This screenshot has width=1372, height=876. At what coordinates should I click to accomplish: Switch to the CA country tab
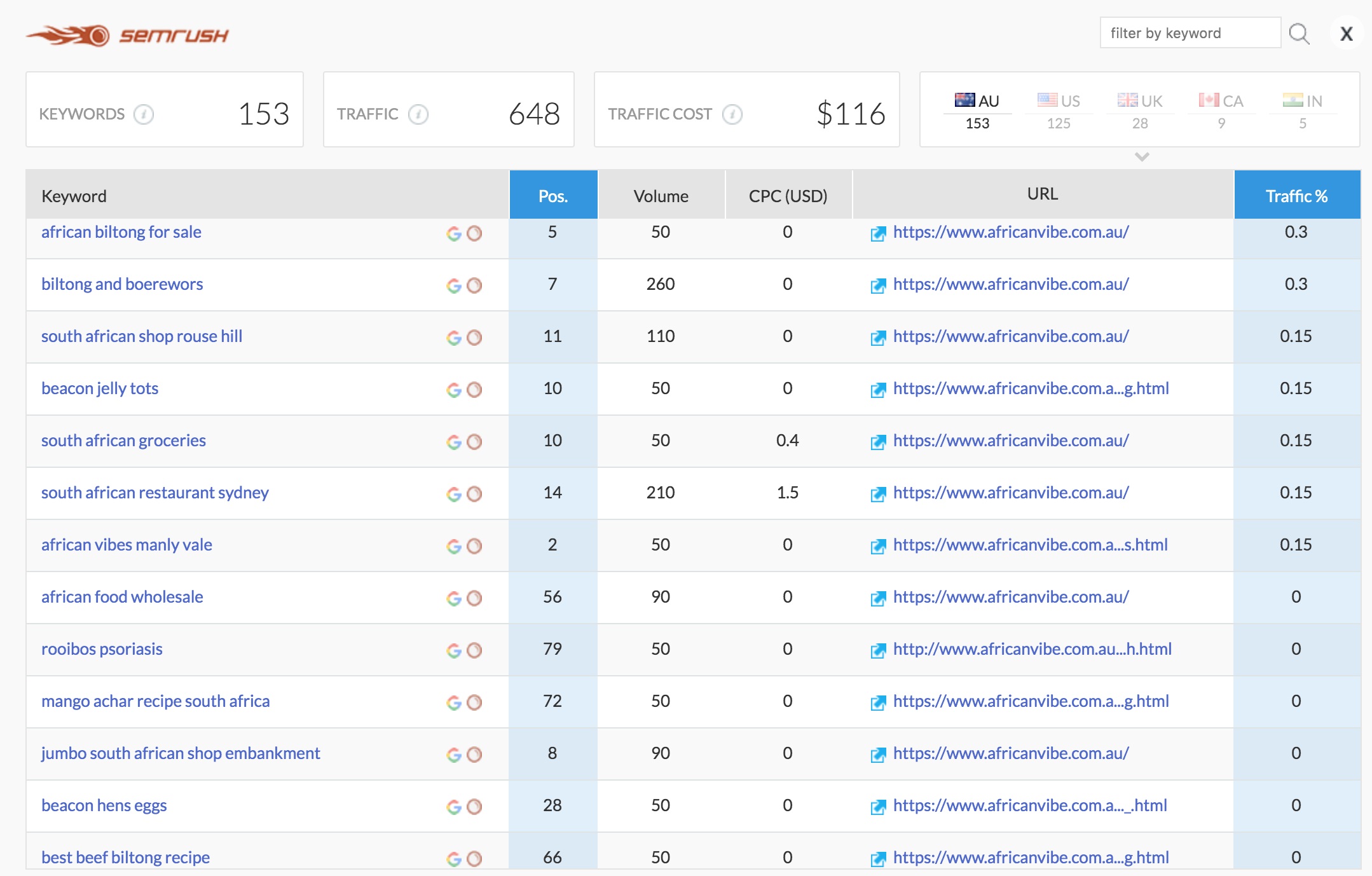pos(1221,111)
